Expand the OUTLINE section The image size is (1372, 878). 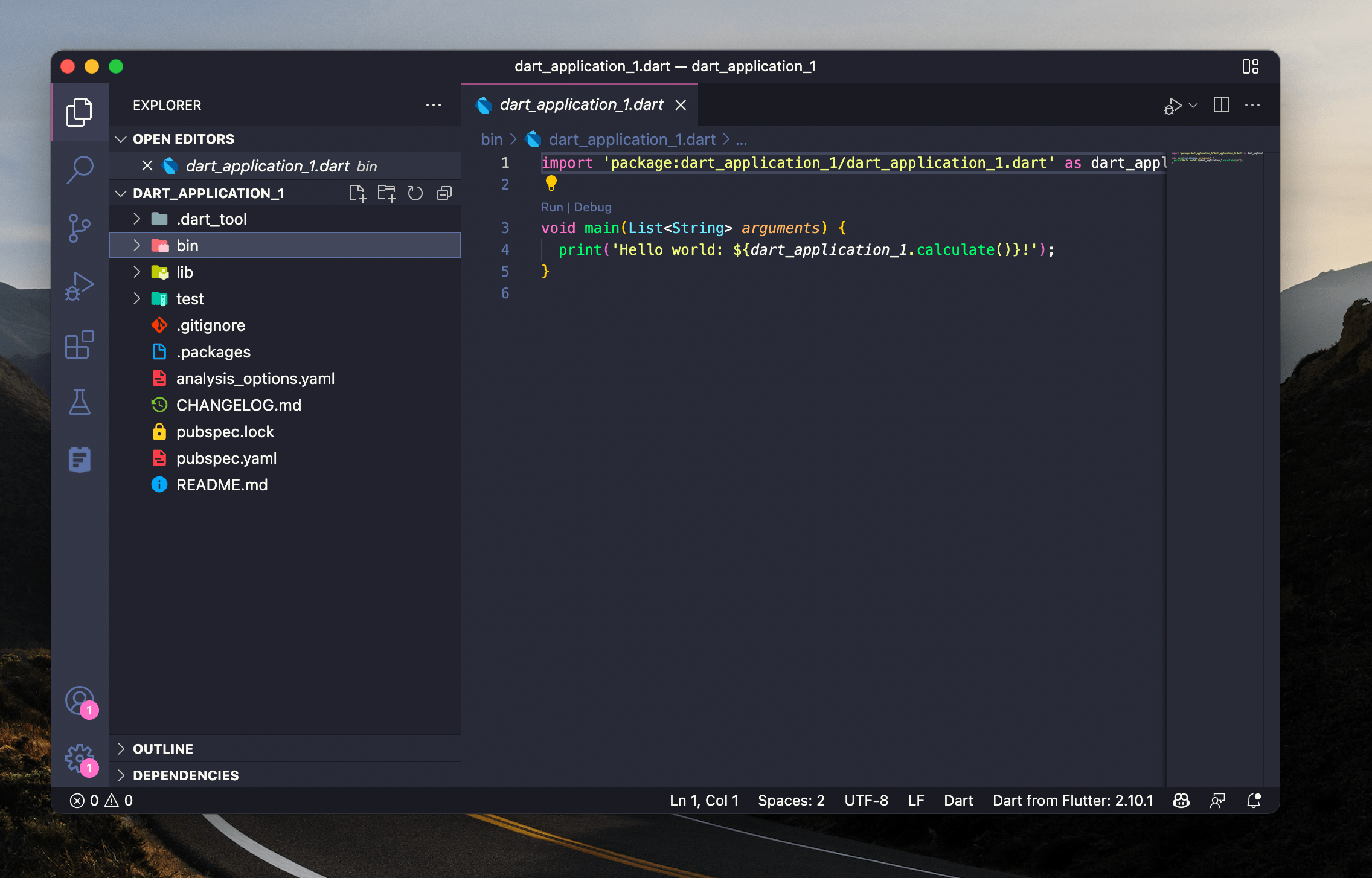pos(163,749)
